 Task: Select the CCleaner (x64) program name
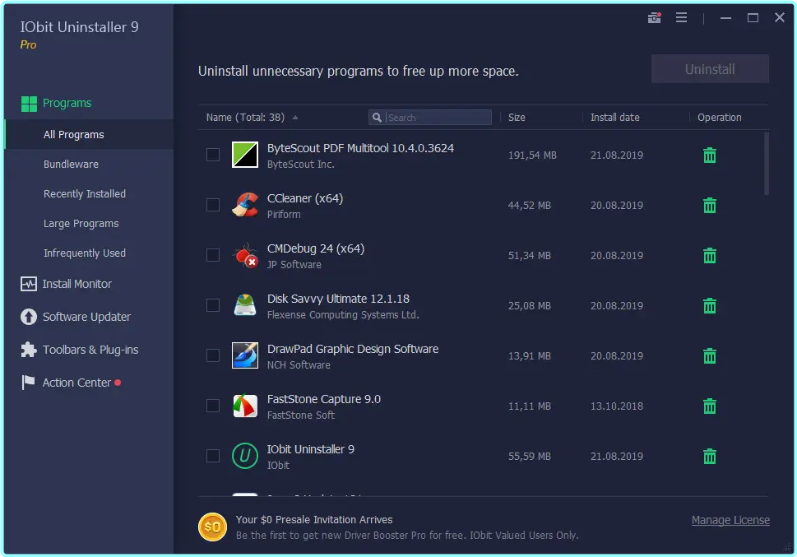[x=305, y=198]
